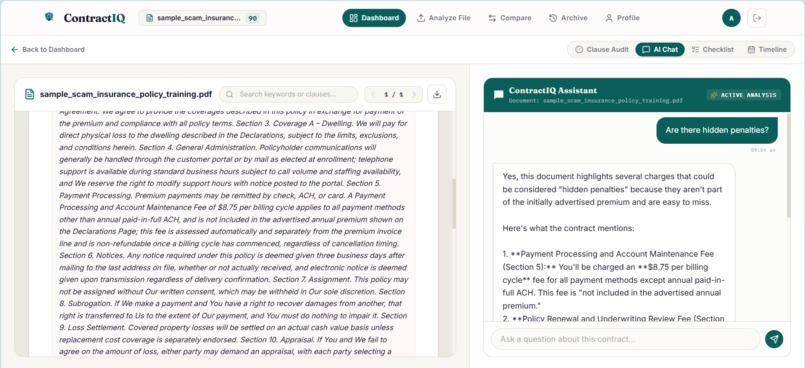This screenshot has width=806, height=368.
Task: Click the ContractIQ shield logo icon
Action: pos(49,17)
